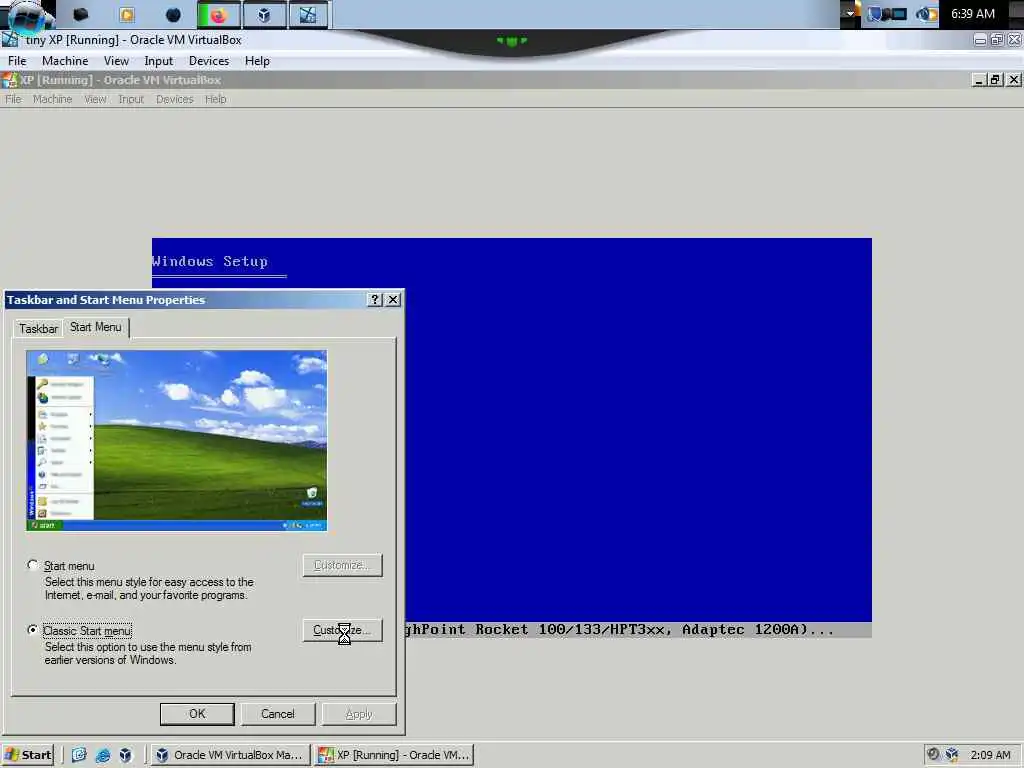
Task: Click the tiny XP window title icon
Action: (x=10, y=39)
